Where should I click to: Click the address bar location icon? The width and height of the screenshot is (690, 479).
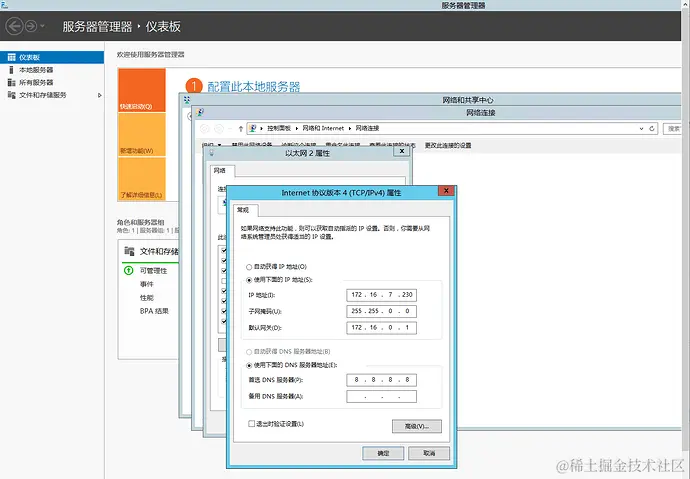[253, 128]
